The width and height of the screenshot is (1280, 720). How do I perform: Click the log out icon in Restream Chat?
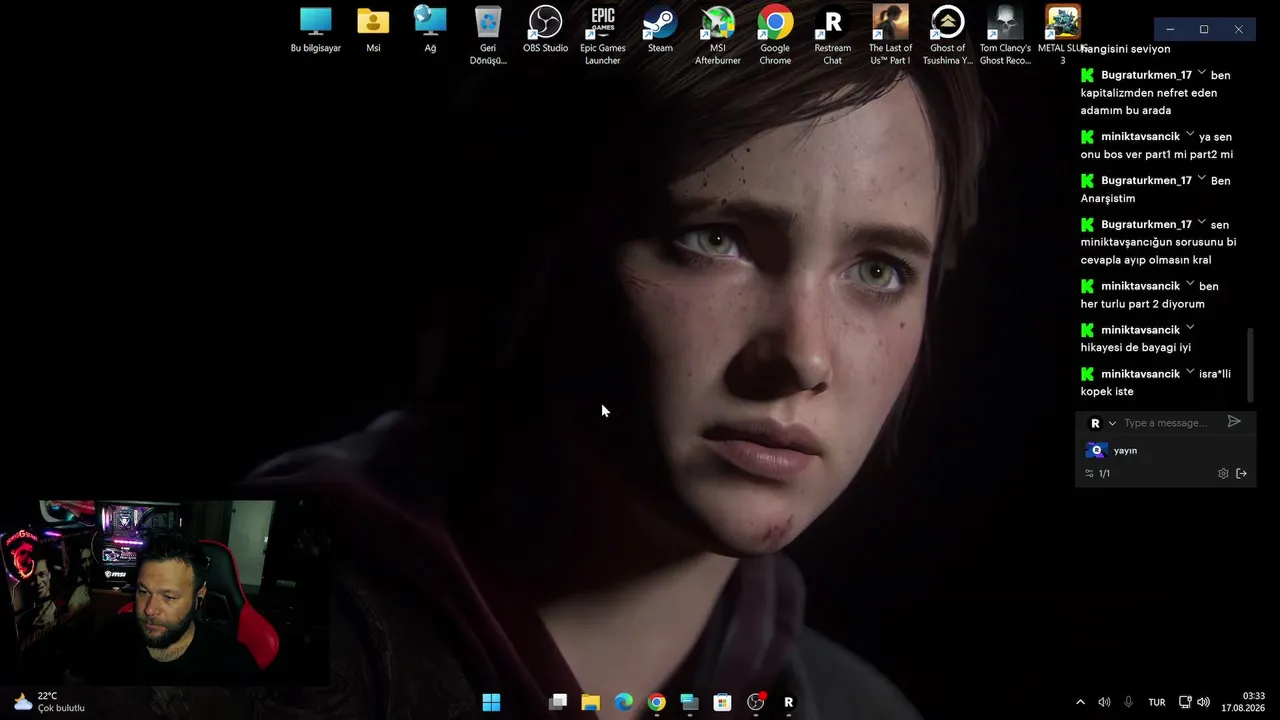tap(1241, 474)
